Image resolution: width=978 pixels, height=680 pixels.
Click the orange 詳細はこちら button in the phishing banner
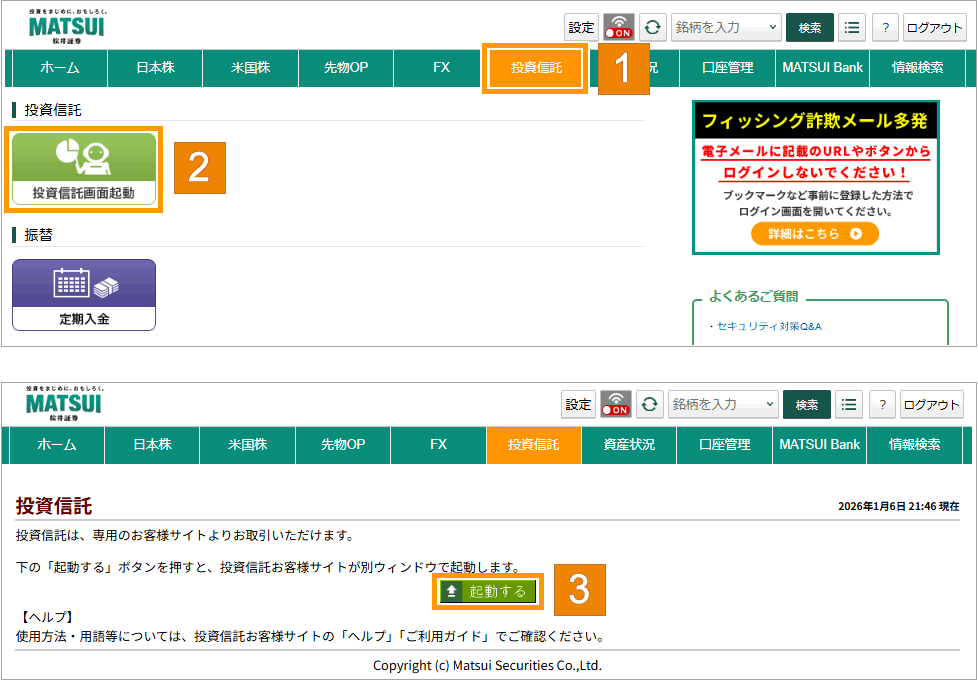point(815,234)
